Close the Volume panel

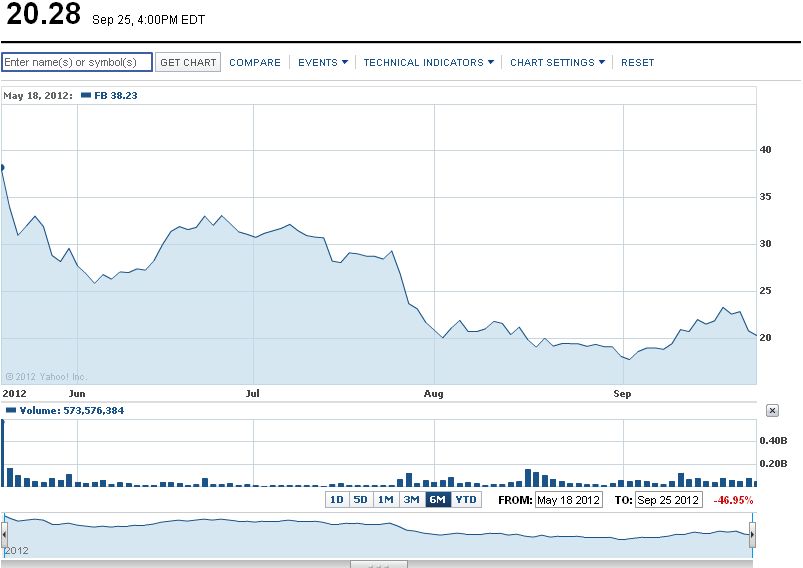(x=772, y=410)
